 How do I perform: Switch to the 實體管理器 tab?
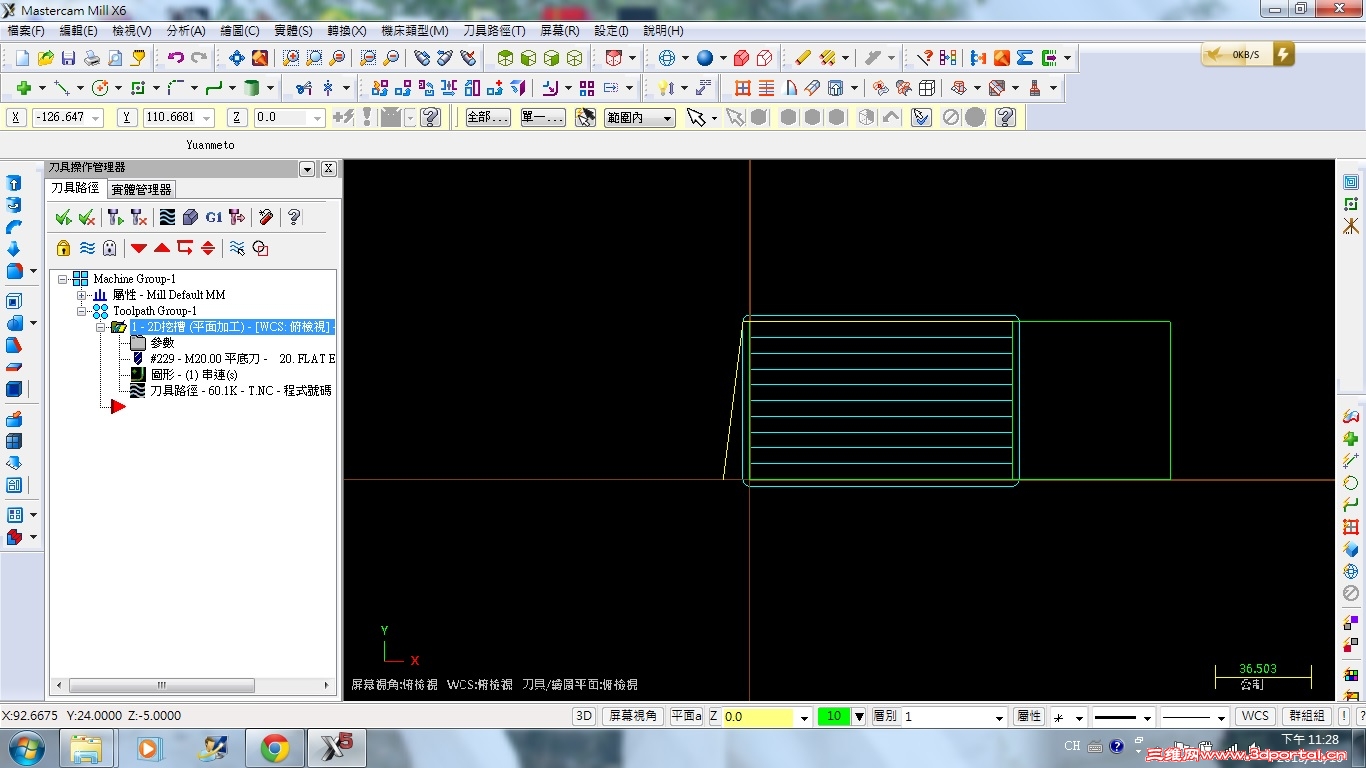pos(141,189)
